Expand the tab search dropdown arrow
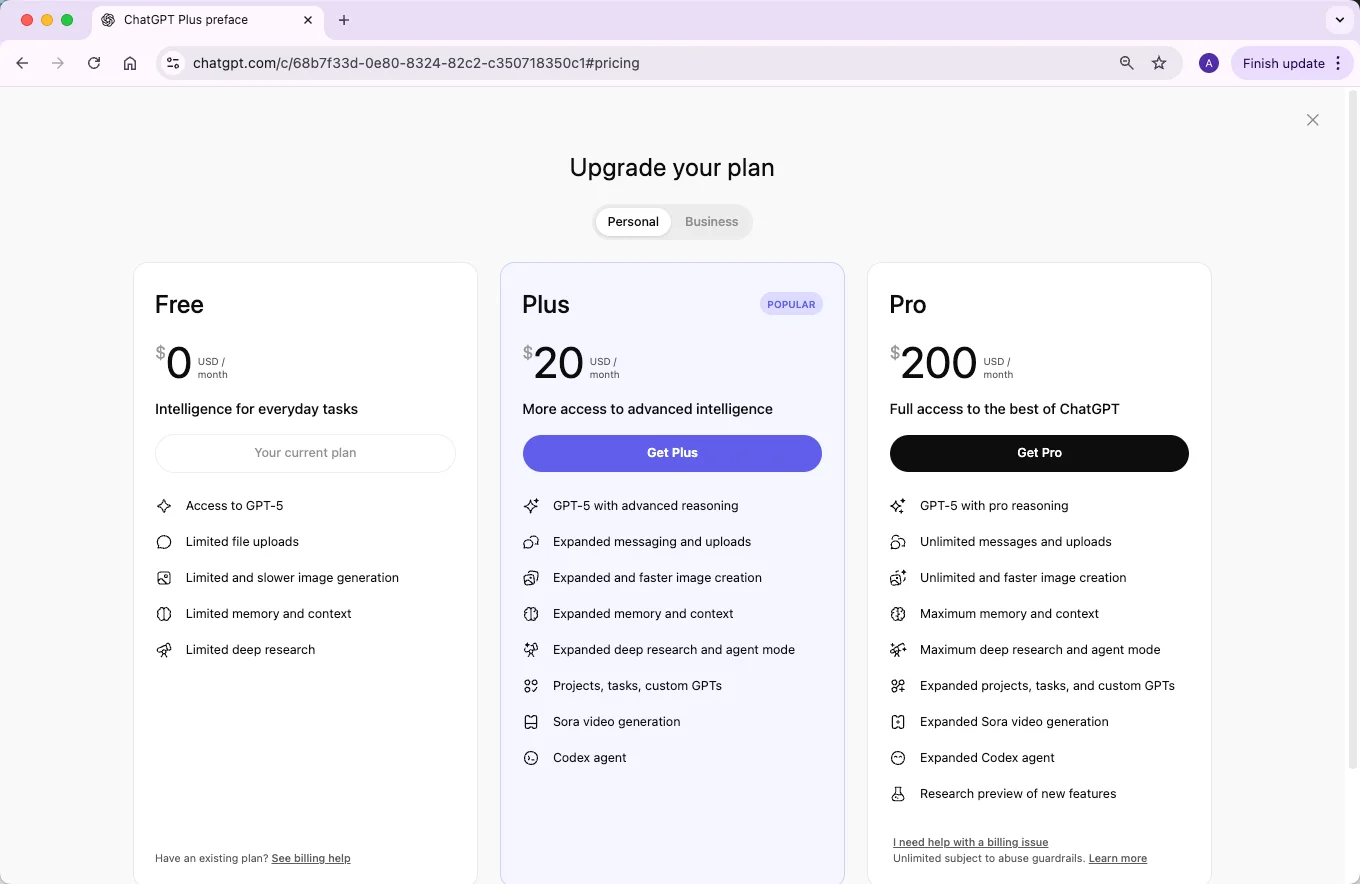This screenshot has height=884, width=1360. [1340, 20]
